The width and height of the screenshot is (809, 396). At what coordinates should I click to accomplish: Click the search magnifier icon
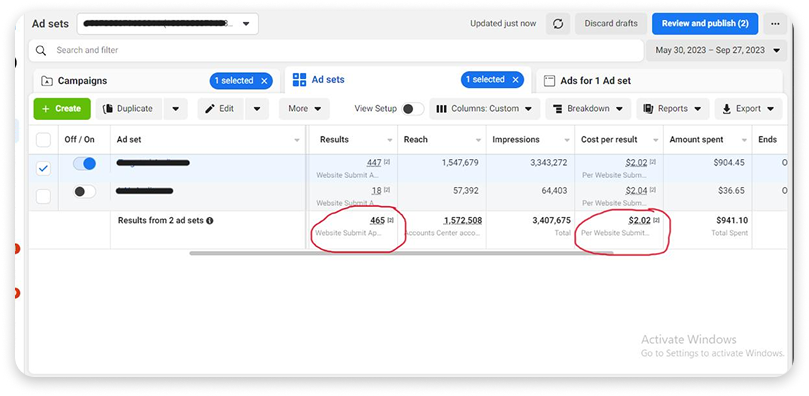click(x=41, y=51)
